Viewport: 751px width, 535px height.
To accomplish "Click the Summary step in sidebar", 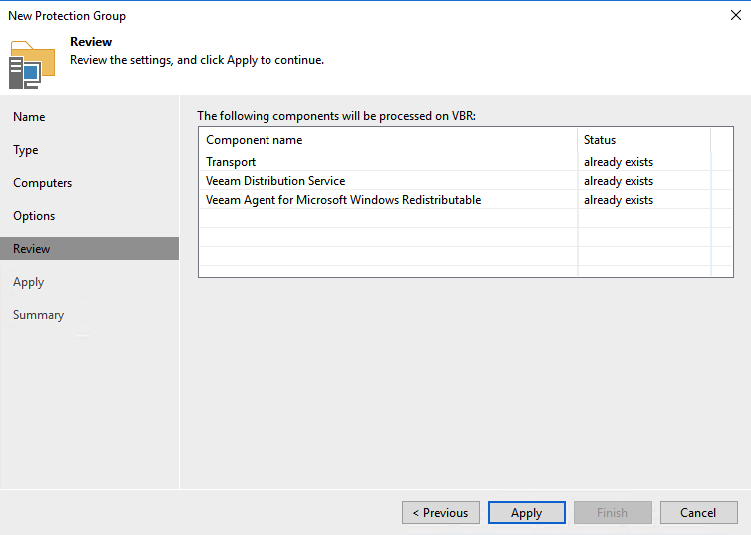I will click(39, 315).
